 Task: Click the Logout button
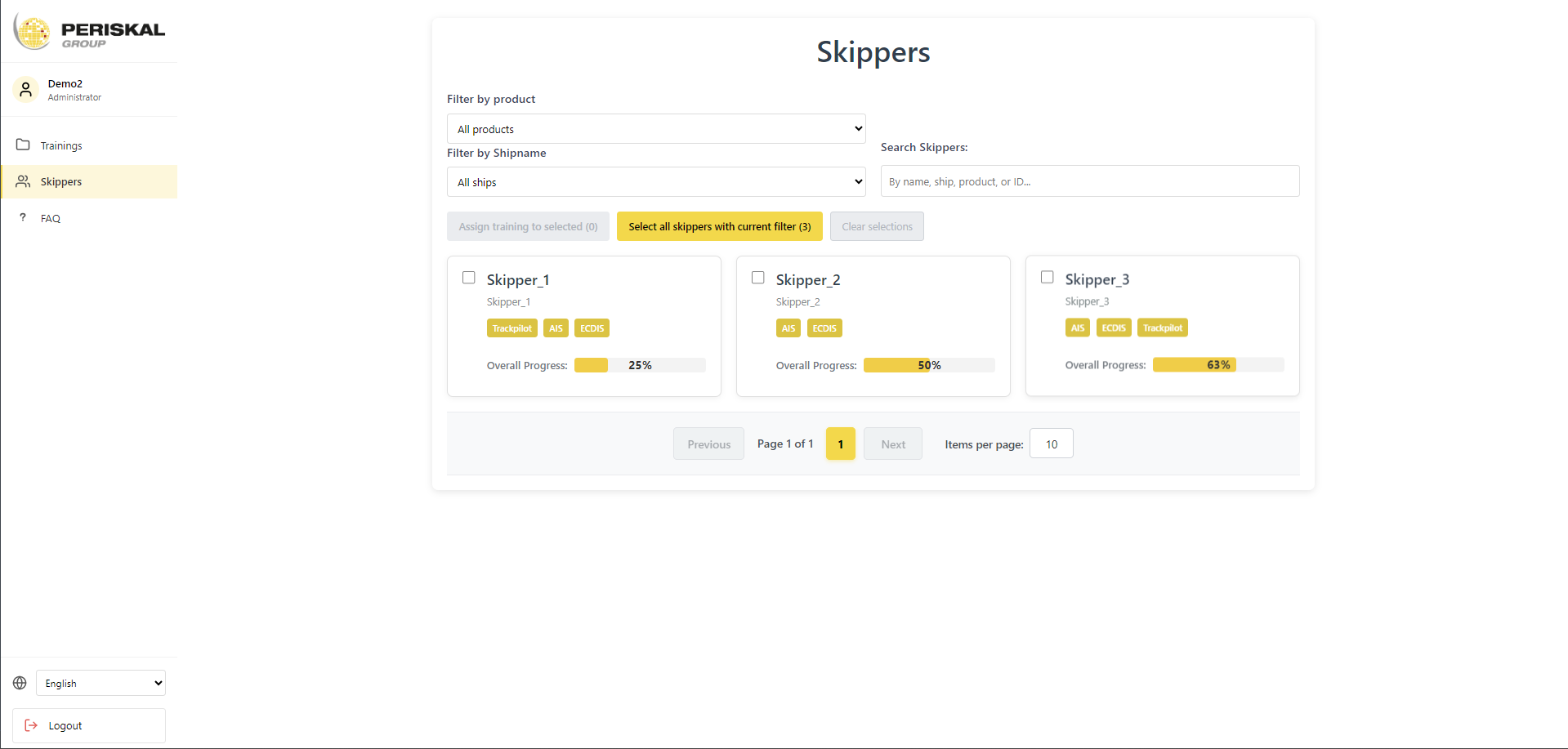(89, 725)
